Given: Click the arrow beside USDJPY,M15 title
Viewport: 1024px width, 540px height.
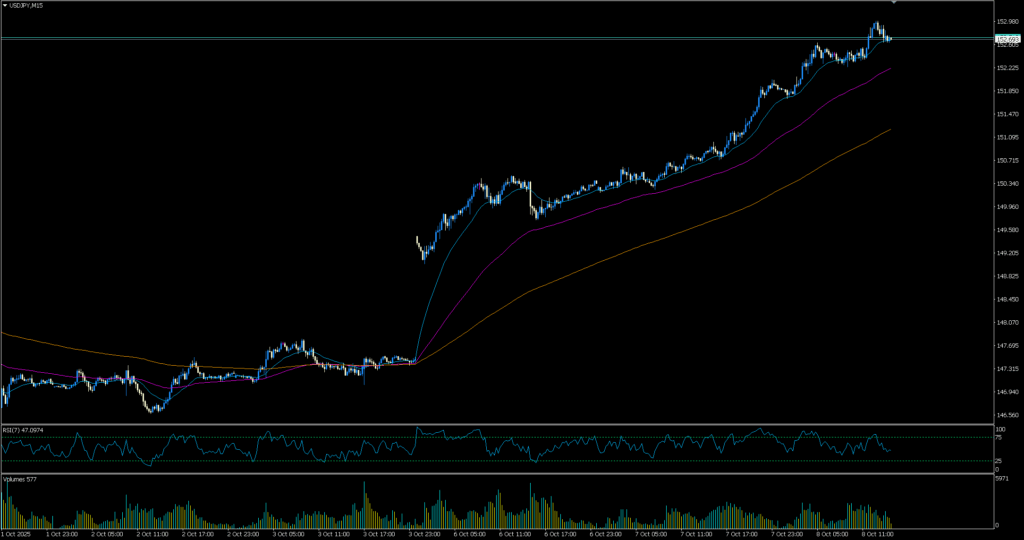Looking at the screenshot, I should [x=5, y=6].
